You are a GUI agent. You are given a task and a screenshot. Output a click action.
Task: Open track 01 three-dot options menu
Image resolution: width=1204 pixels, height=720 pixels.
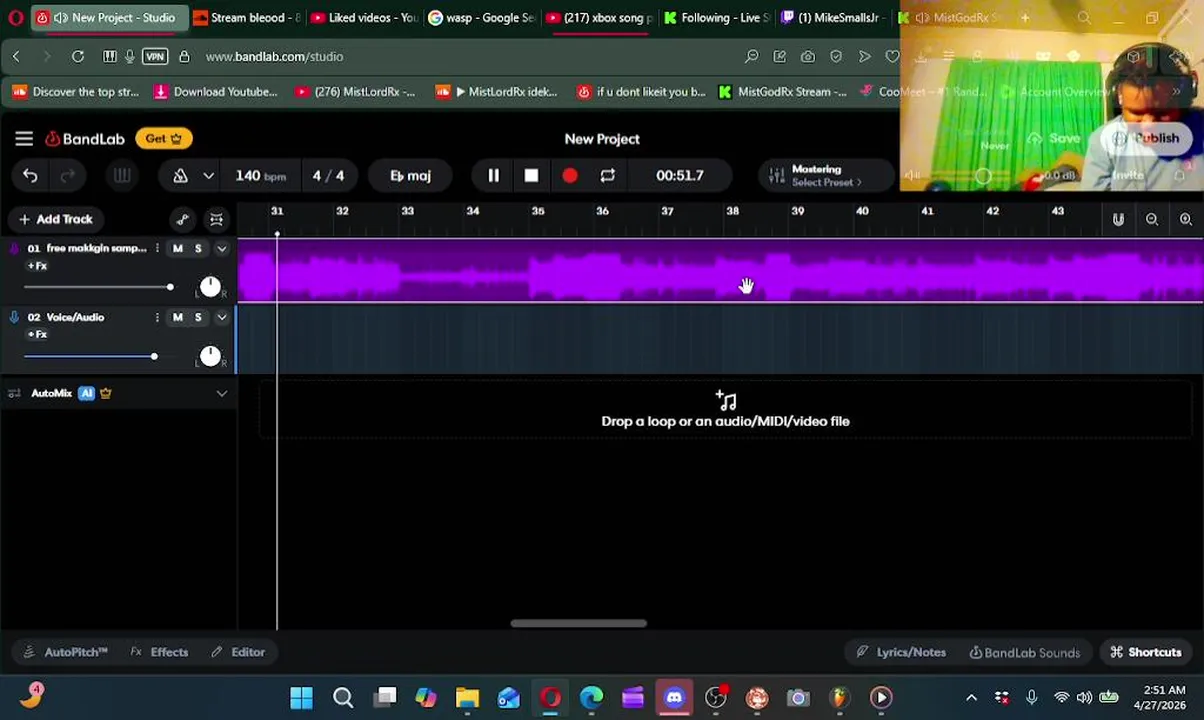click(x=157, y=249)
